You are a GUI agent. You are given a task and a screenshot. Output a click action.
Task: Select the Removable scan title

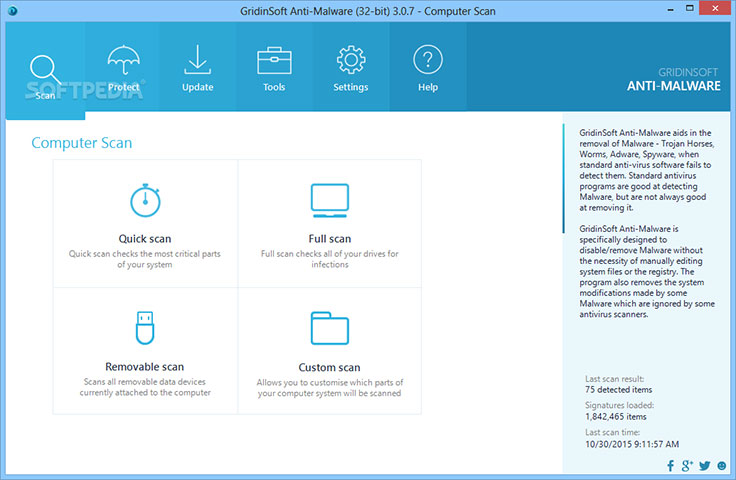(x=145, y=366)
